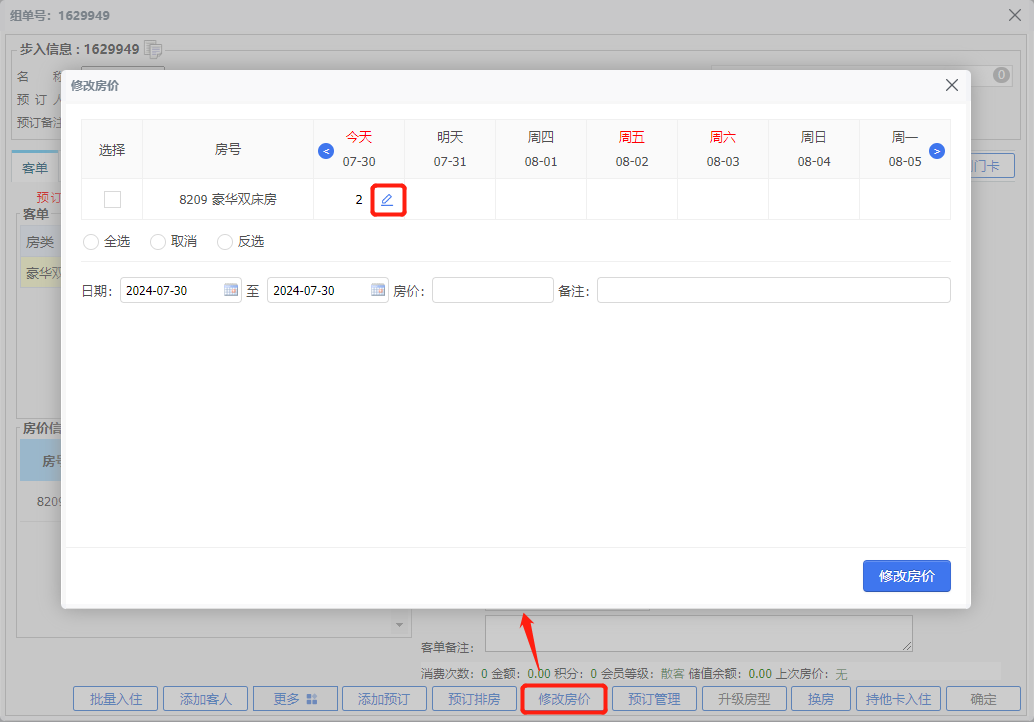Click the 周四 08-01 column header
1034x722 pixels.
[541, 149]
